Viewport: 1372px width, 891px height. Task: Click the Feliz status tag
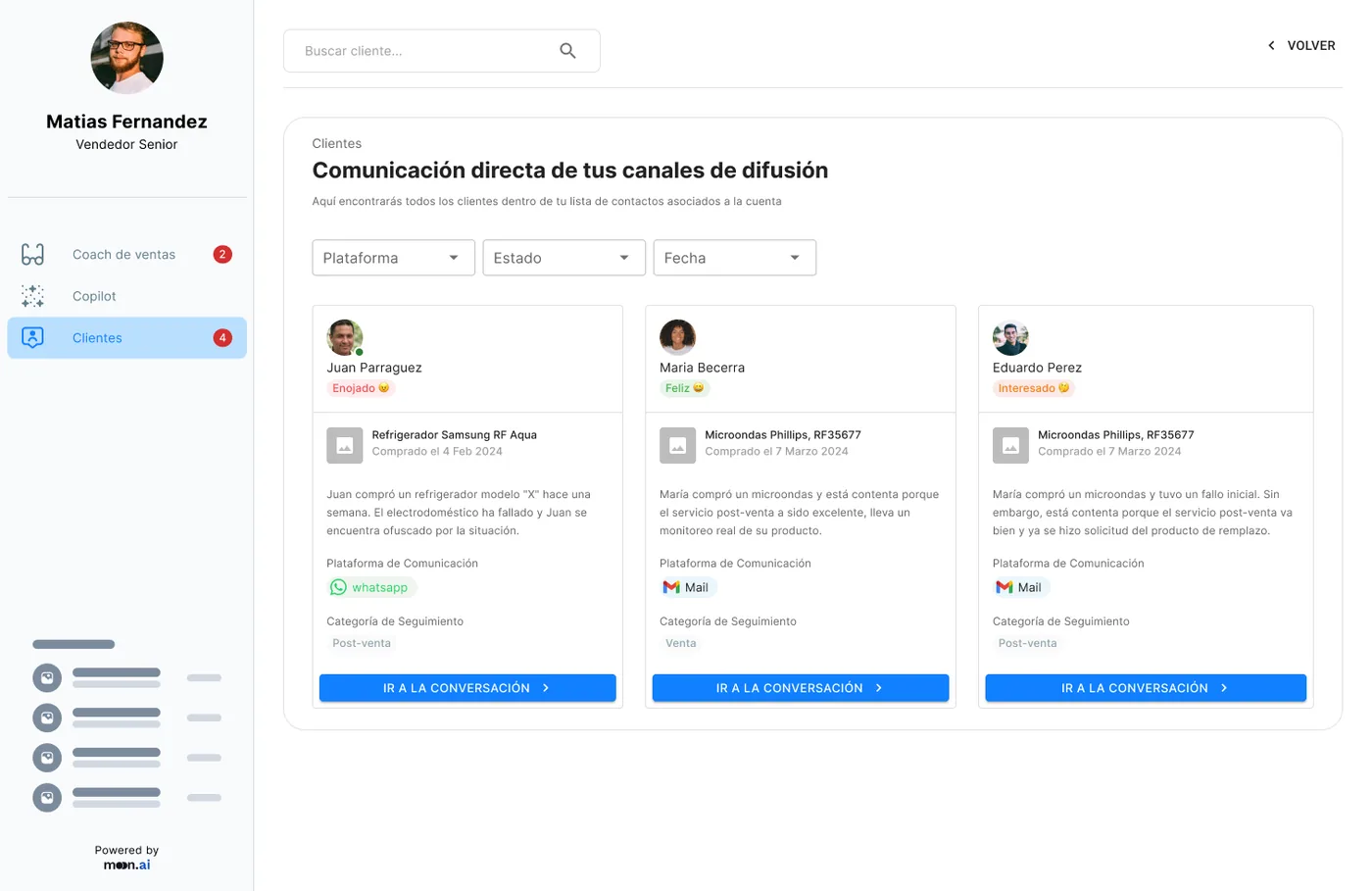tap(684, 388)
